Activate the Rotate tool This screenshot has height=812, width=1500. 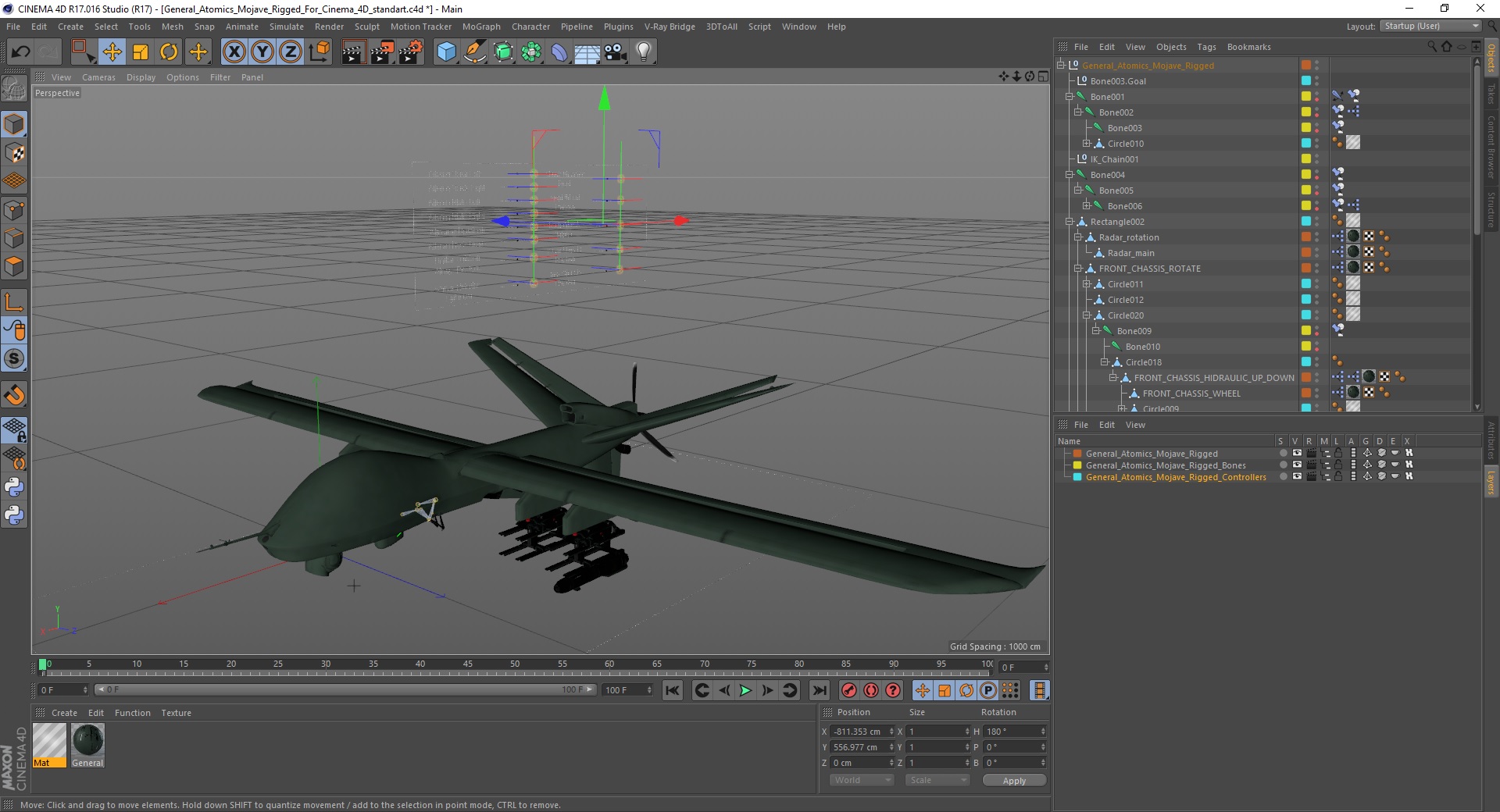(169, 52)
